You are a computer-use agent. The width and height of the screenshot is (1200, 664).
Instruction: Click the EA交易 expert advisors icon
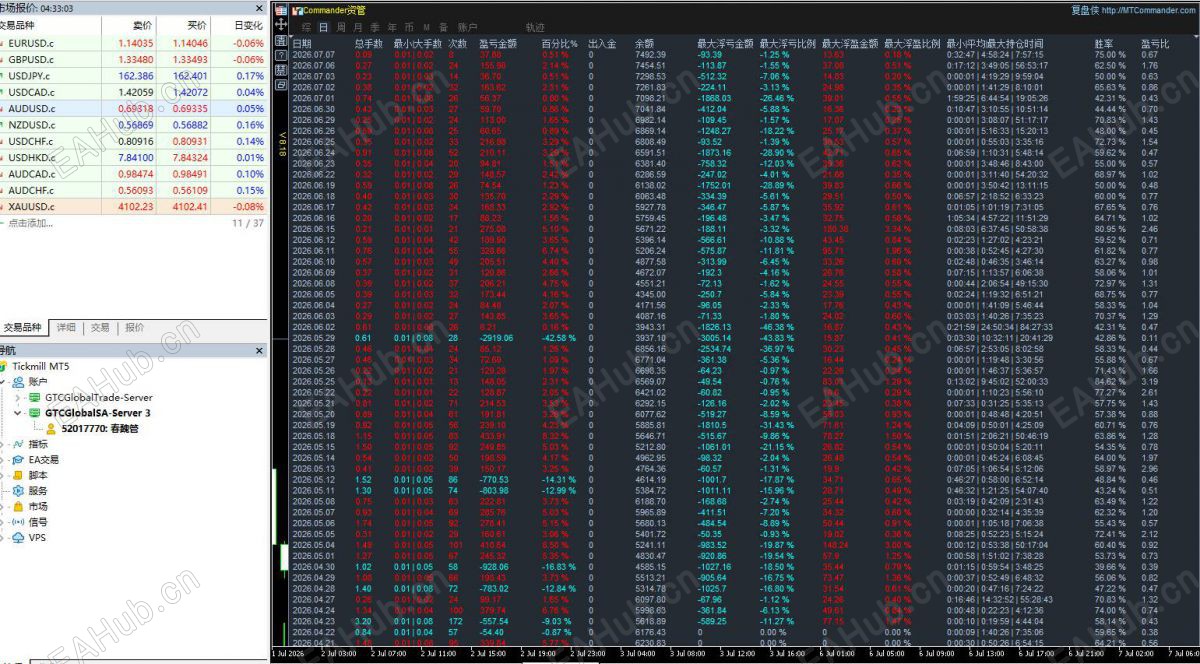coord(19,460)
